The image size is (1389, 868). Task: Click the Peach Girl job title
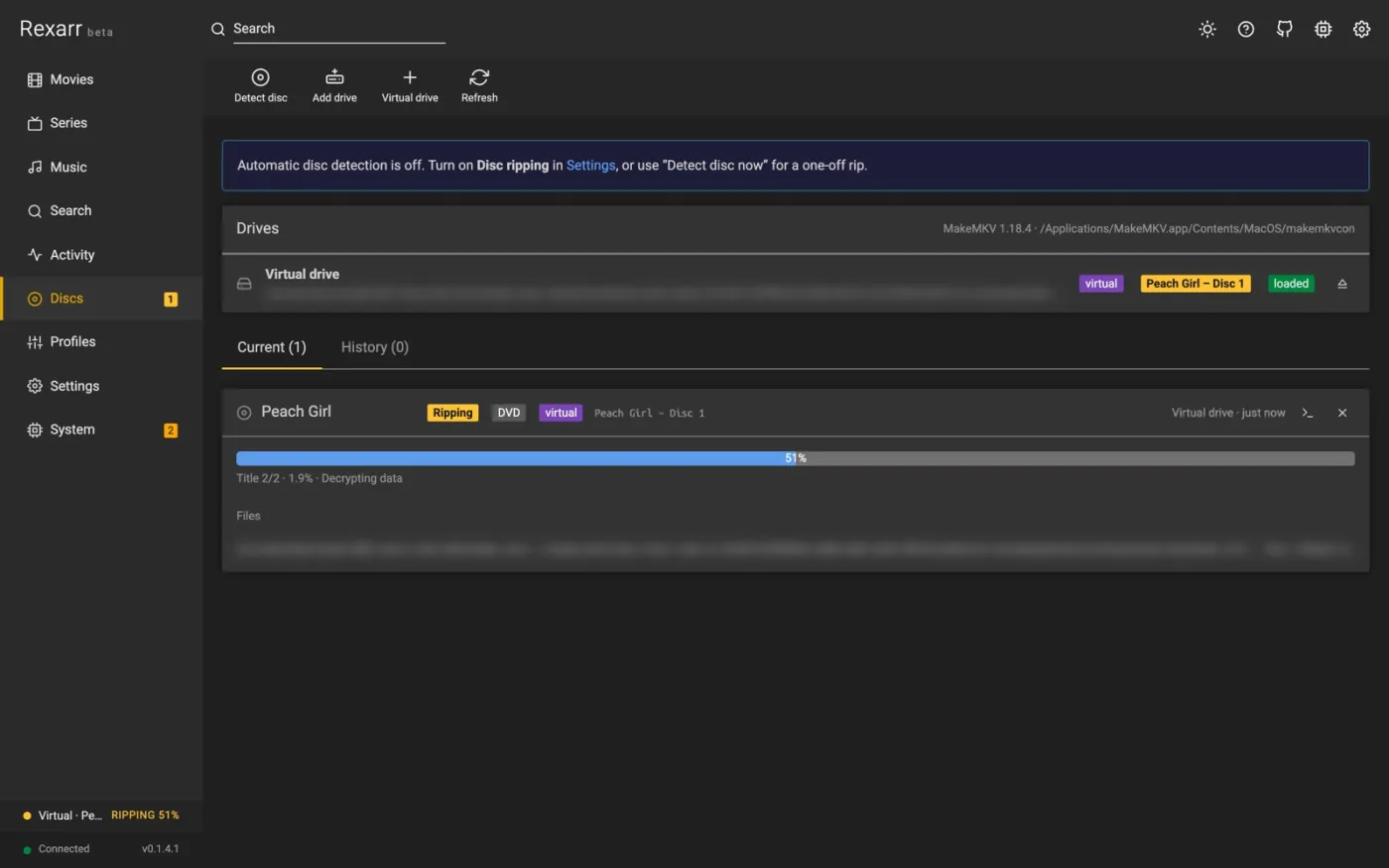(x=296, y=412)
